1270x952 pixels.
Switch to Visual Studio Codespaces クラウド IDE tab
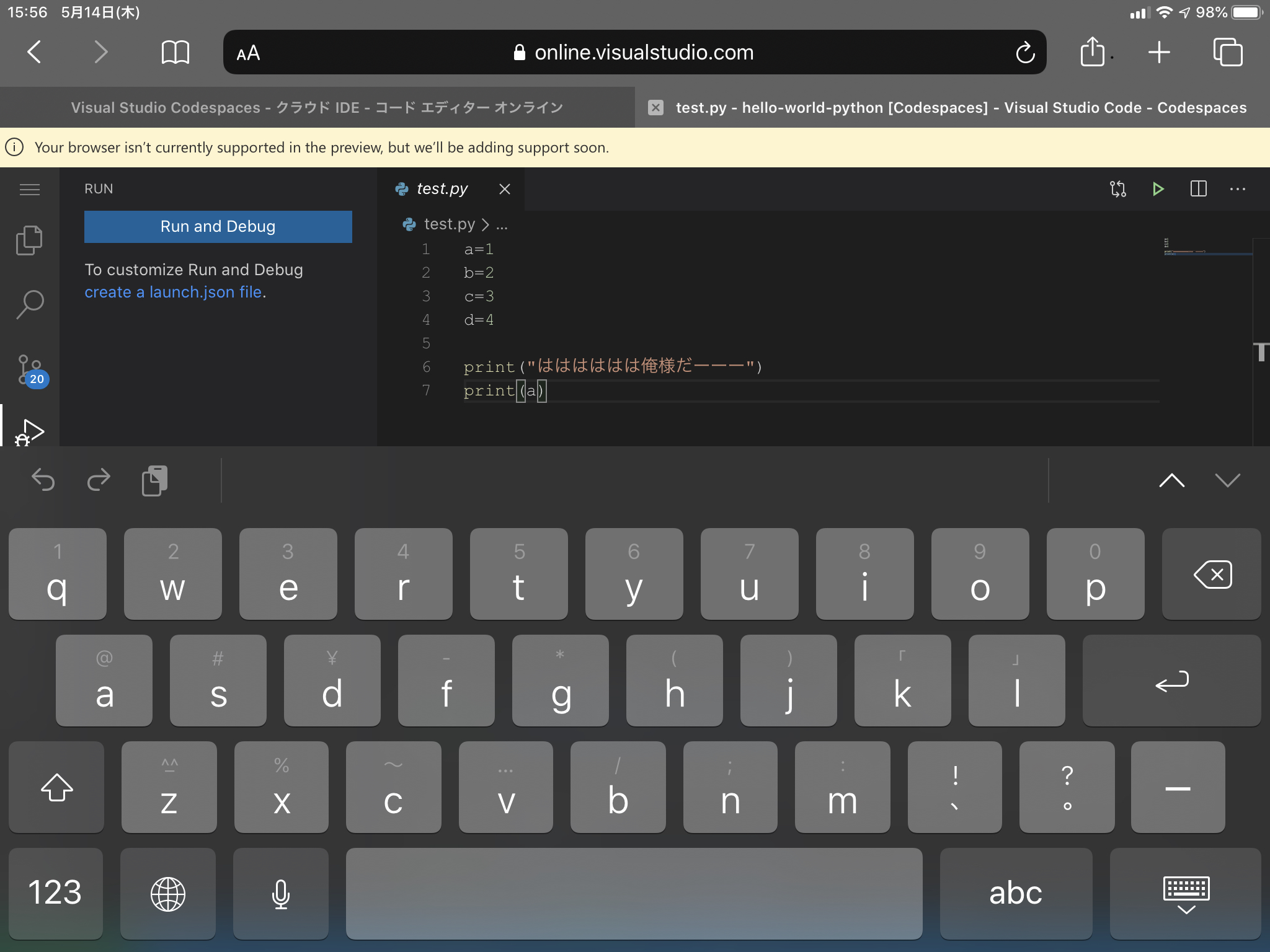pyautogui.click(x=317, y=107)
